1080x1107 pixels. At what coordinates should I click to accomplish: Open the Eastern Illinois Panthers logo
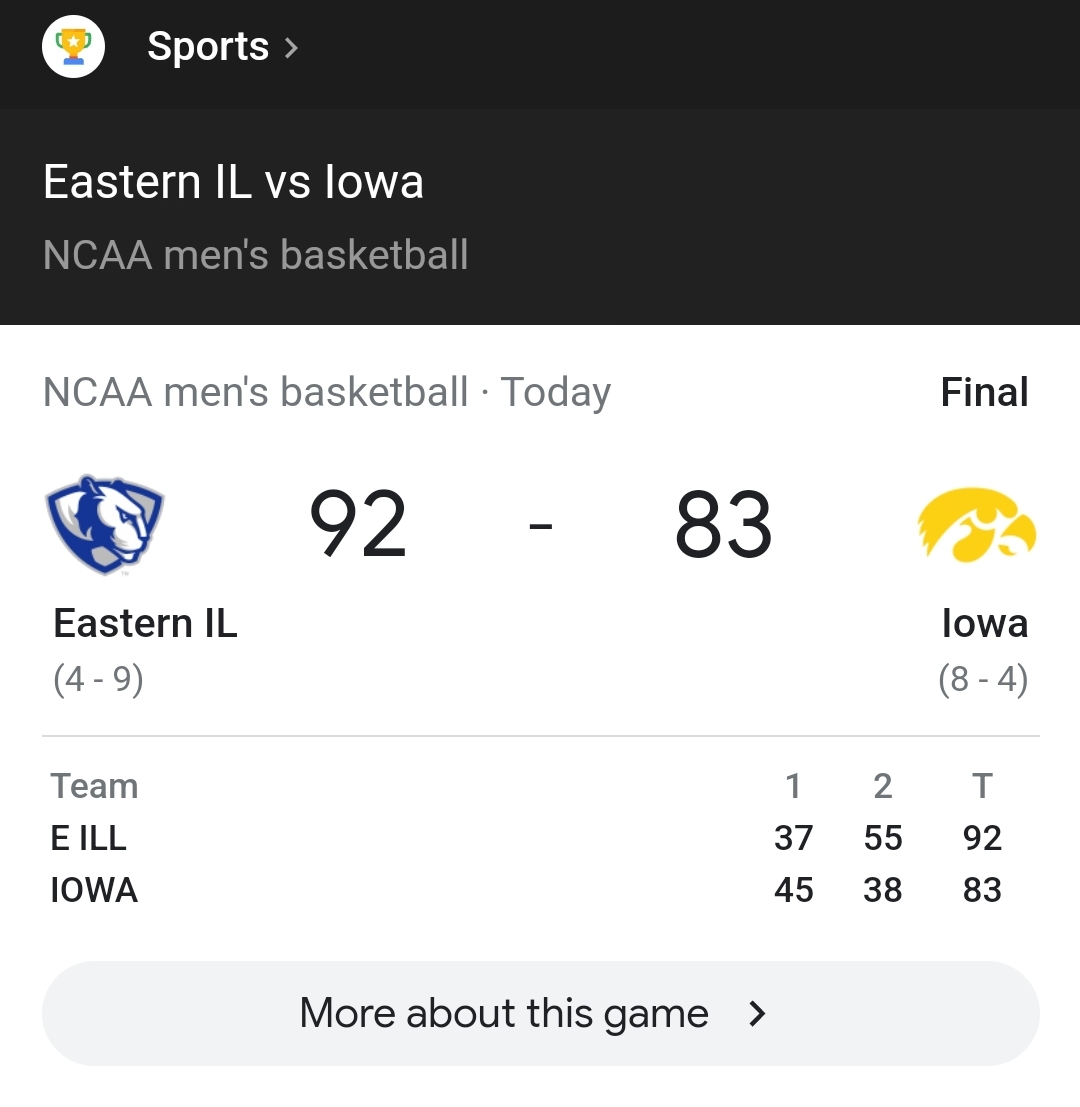(x=104, y=525)
